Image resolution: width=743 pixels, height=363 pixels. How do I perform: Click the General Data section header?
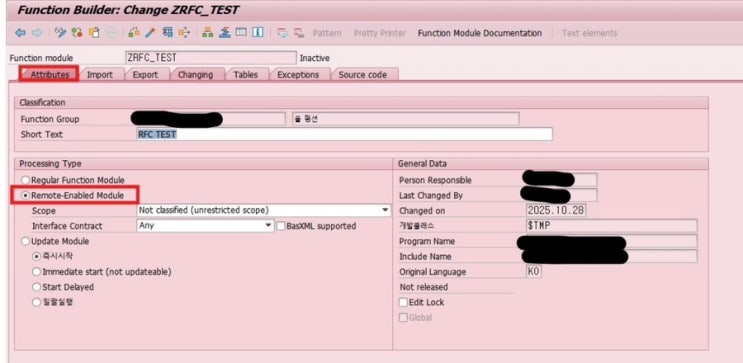point(422,163)
